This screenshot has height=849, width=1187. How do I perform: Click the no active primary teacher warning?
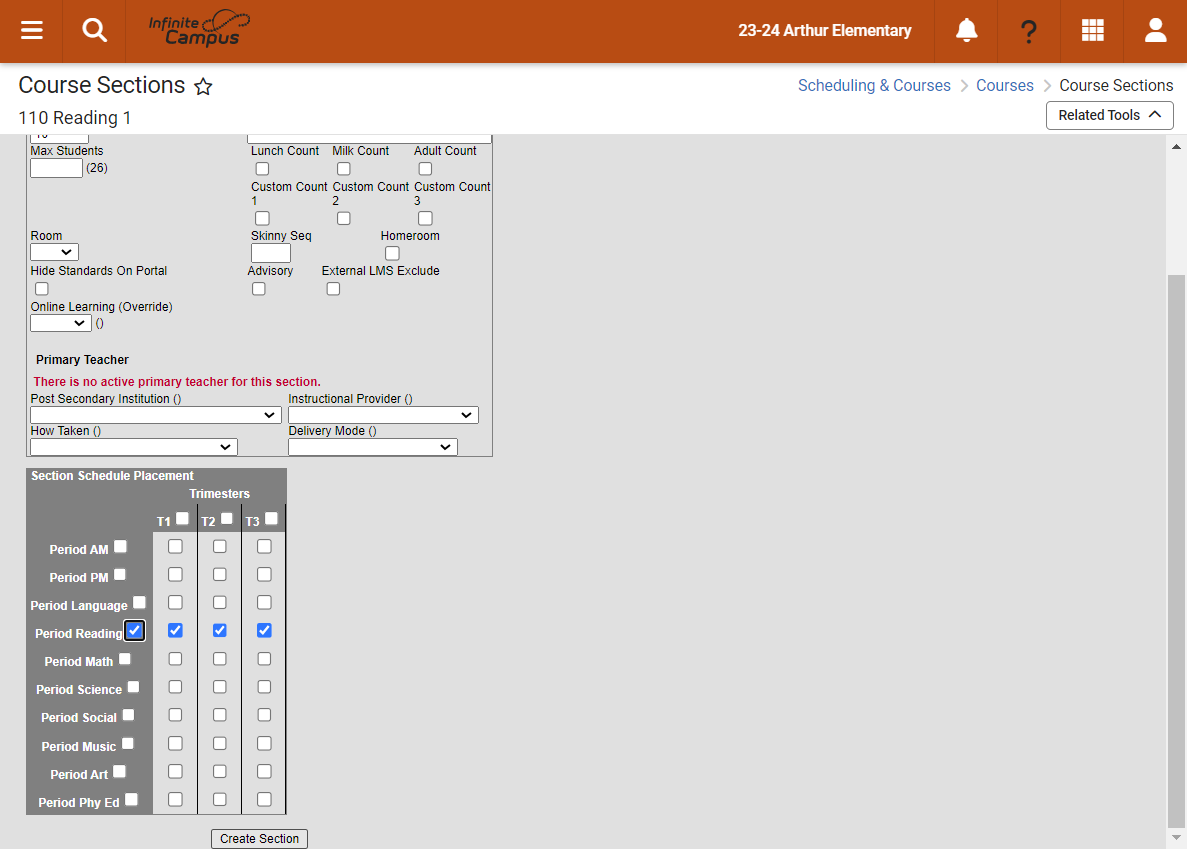[x=177, y=381]
